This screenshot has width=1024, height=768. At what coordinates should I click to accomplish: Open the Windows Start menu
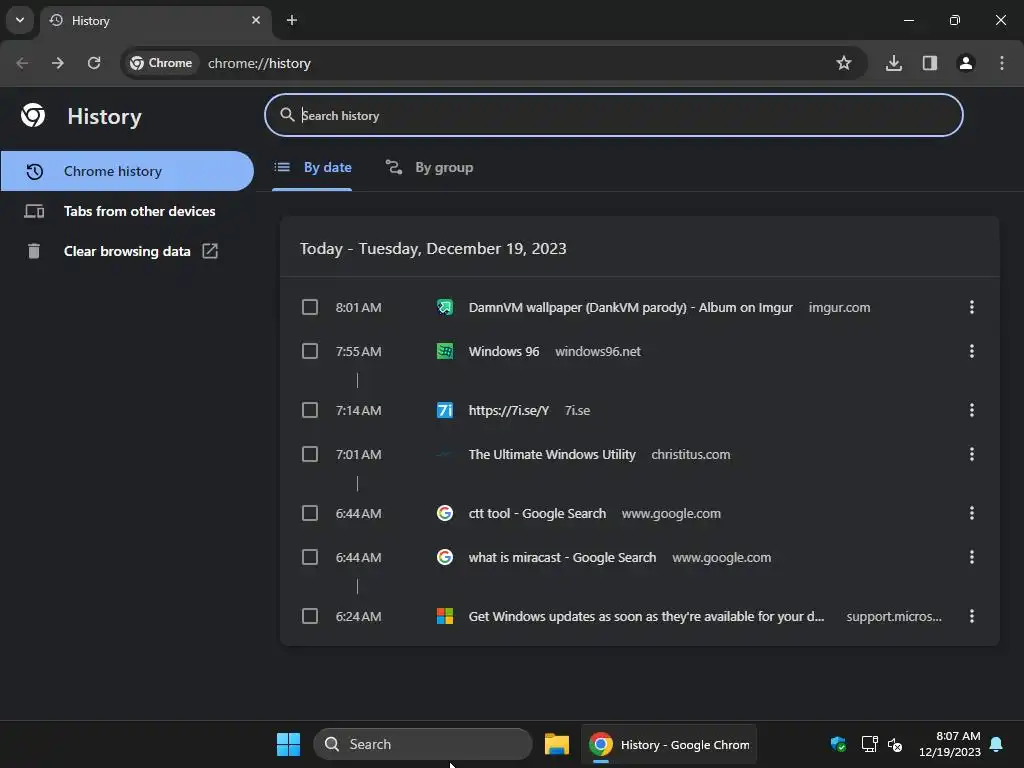288,744
